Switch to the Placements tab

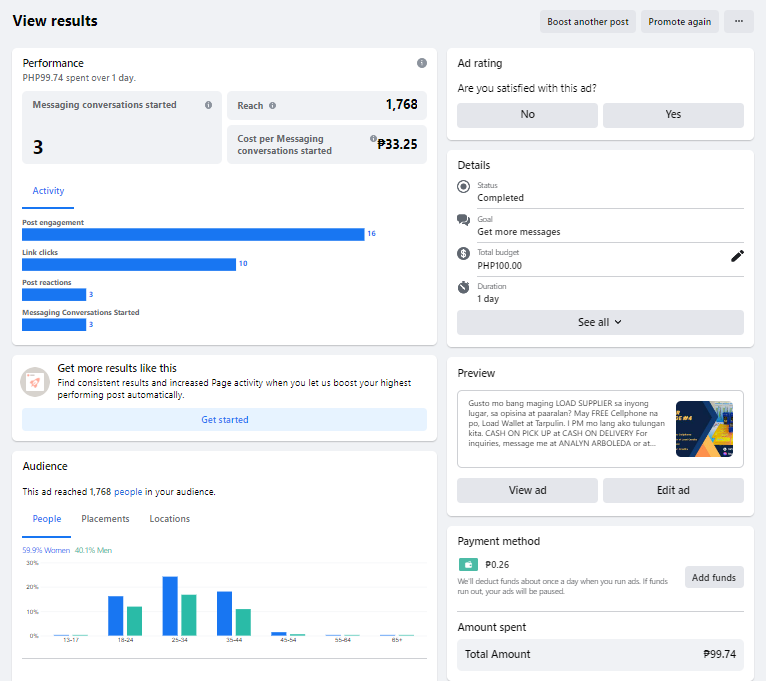tap(105, 519)
